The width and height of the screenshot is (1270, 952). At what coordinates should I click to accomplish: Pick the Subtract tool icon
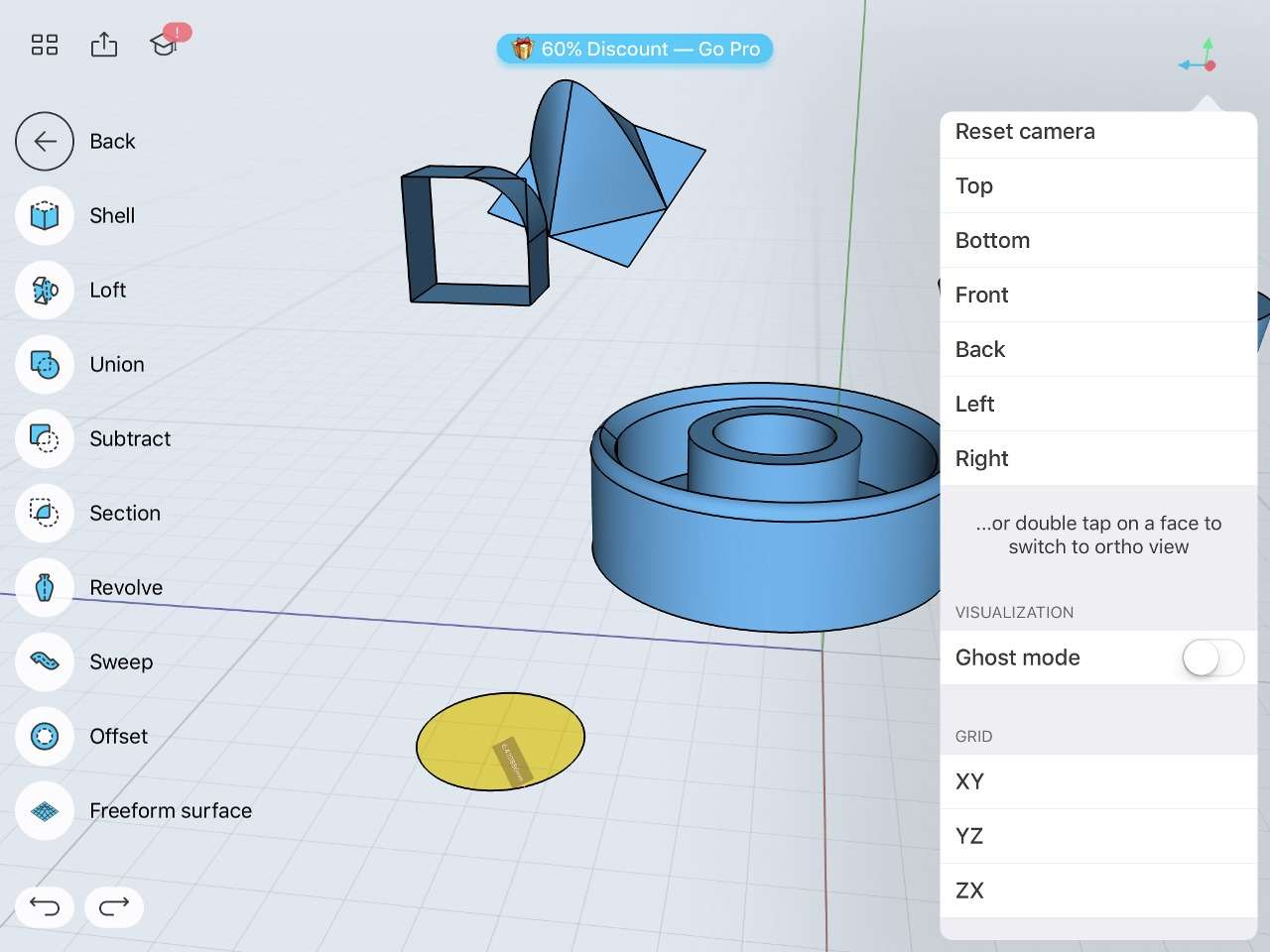[x=45, y=439]
